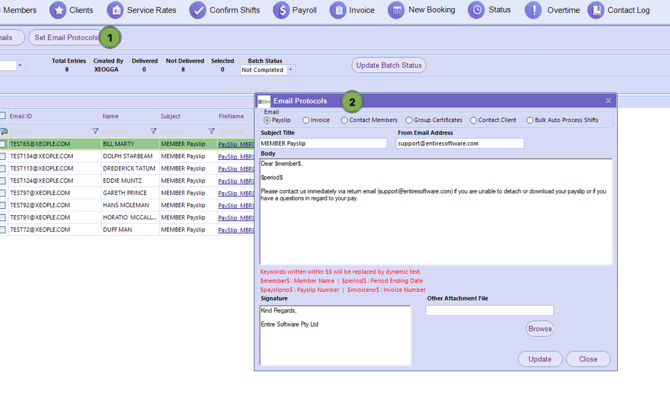The image size is (670, 400).
Task: Click the Status clock icon
Action: (x=477, y=10)
